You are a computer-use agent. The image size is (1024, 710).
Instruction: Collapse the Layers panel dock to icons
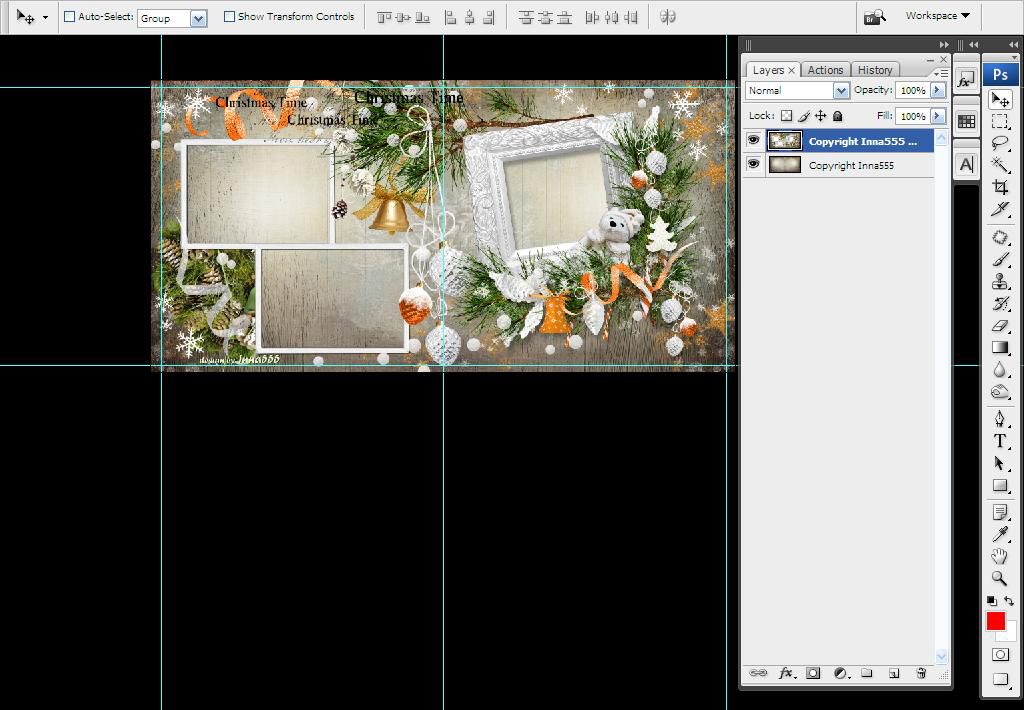(944, 44)
